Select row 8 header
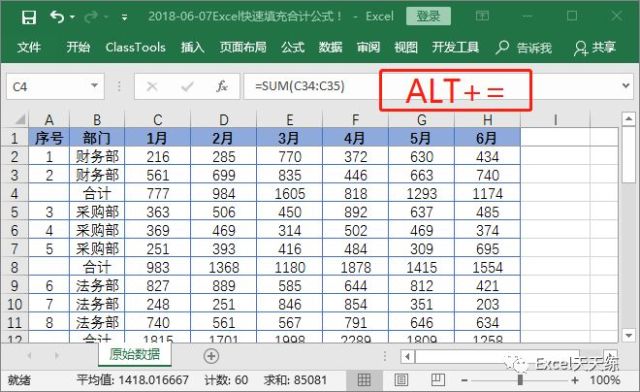The image size is (640, 392). click(15, 267)
